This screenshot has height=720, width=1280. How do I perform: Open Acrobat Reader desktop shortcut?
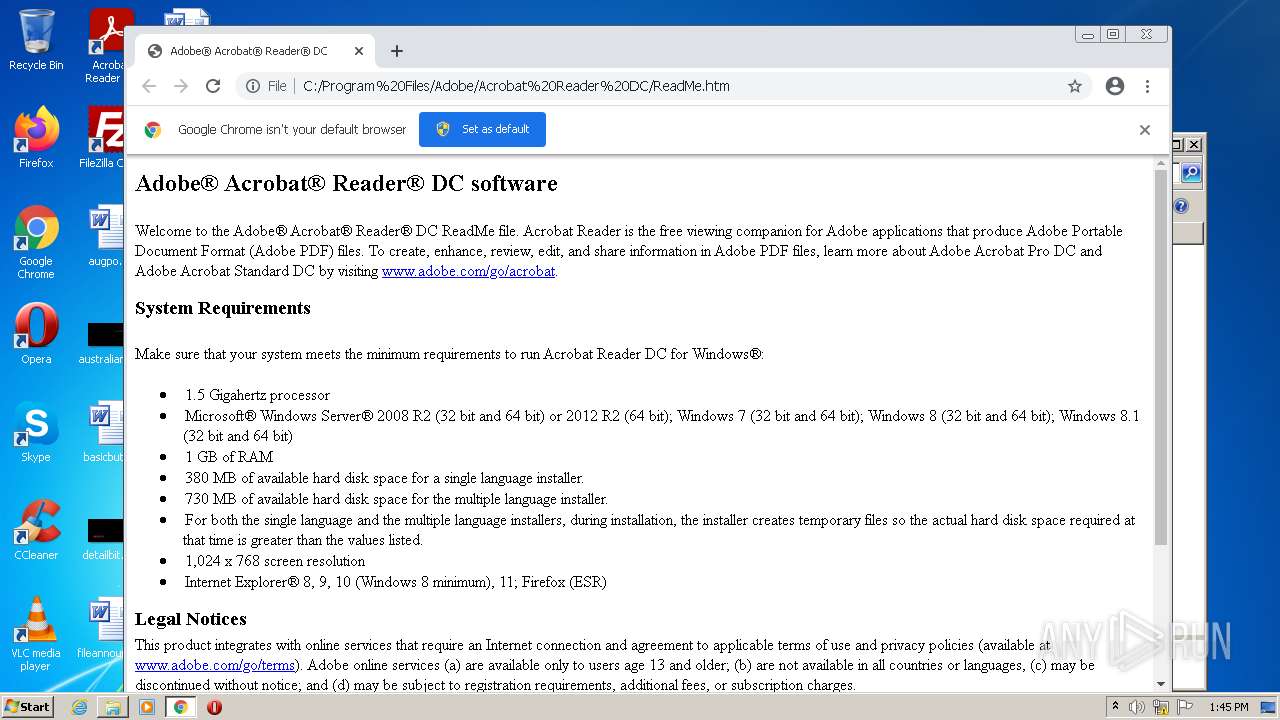click(106, 46)
